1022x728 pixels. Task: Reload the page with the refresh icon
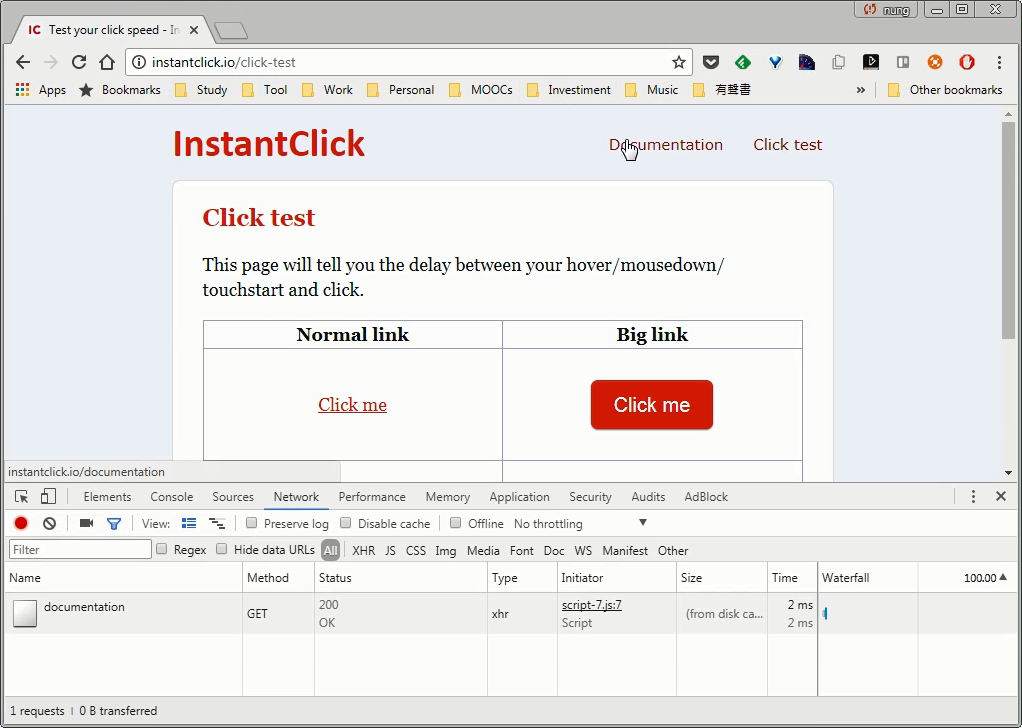pos(79,62)
